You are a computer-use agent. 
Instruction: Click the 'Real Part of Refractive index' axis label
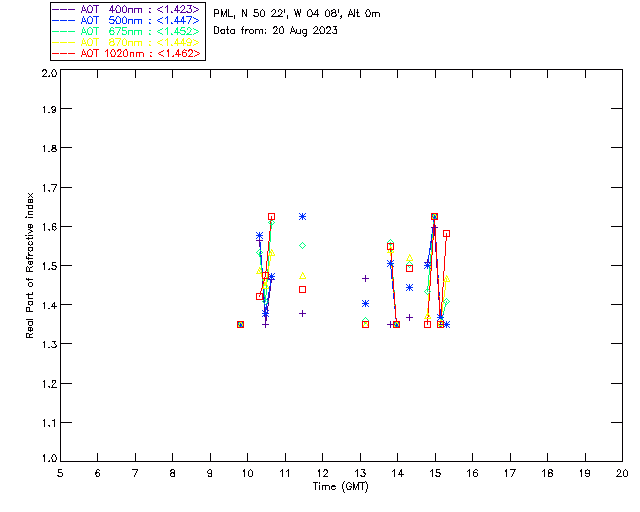click(x=30, y=265)
